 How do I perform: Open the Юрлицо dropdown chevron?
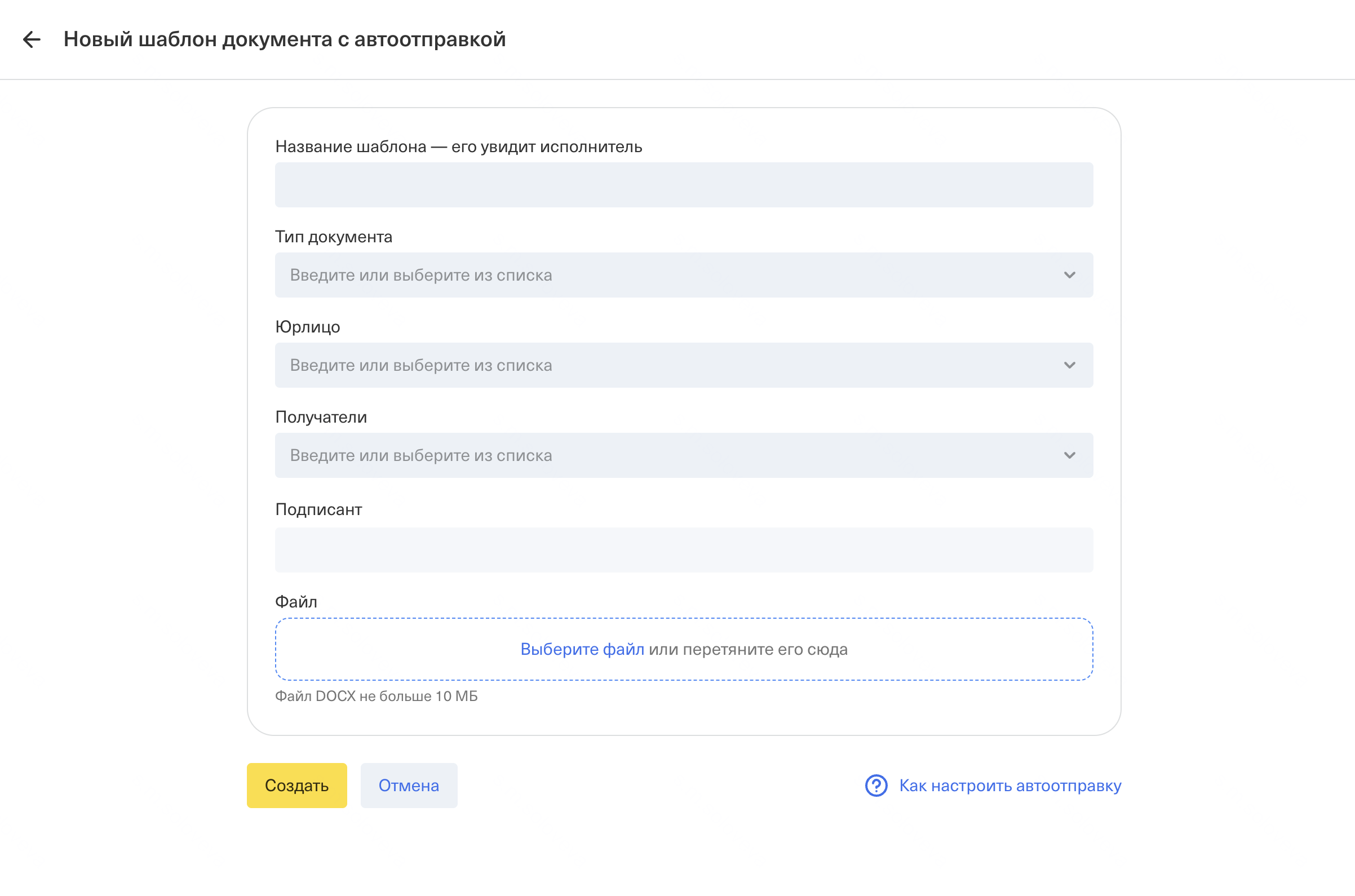point(1069,366)
